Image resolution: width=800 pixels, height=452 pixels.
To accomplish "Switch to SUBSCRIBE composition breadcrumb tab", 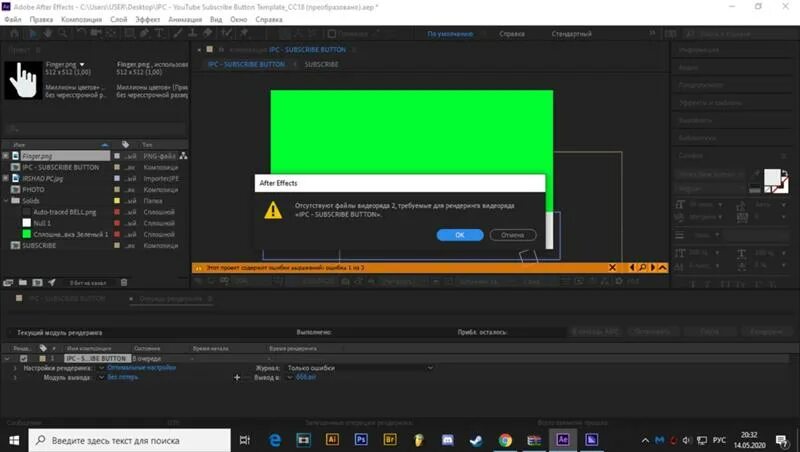I will click(321, 65).
